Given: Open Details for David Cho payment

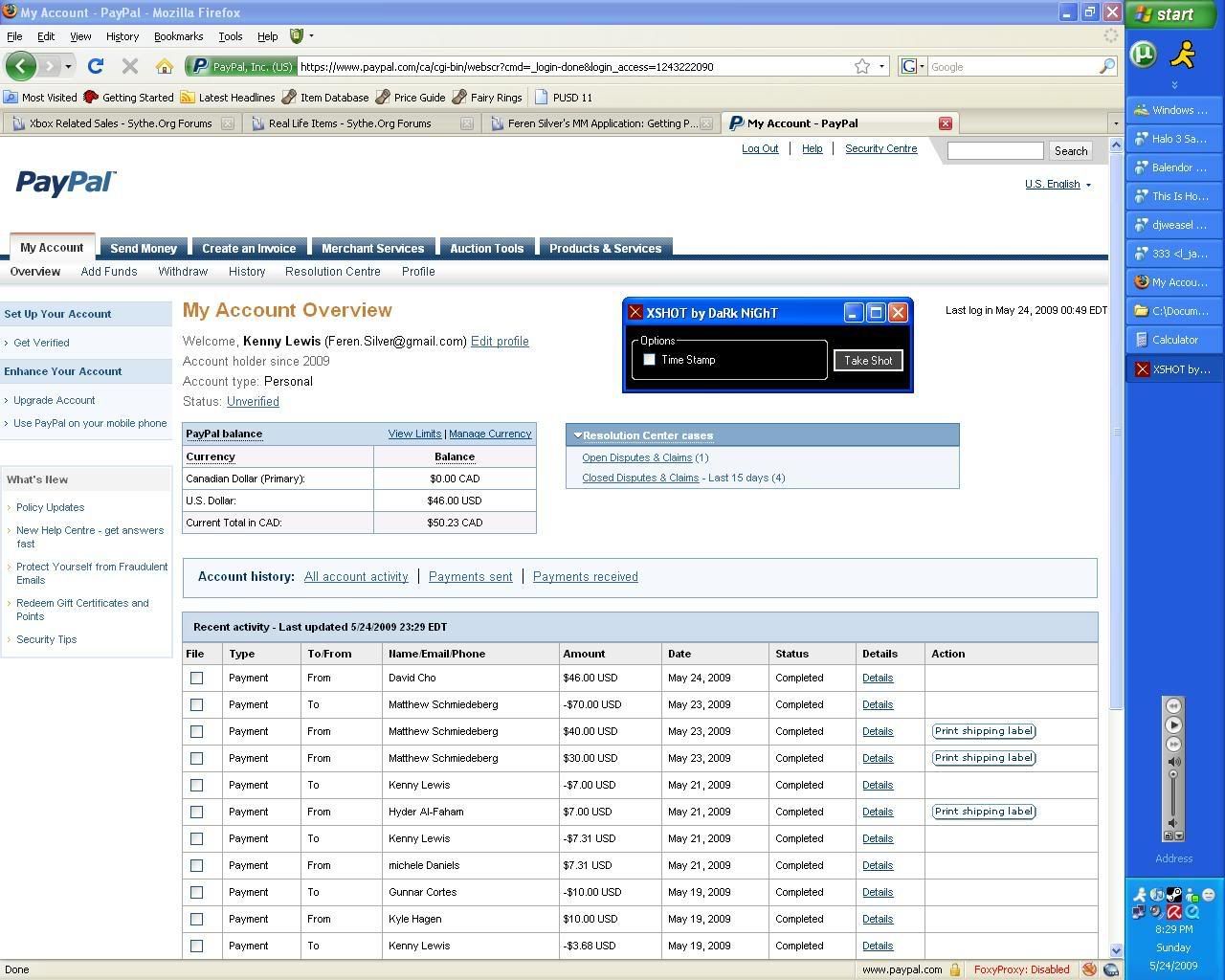Looking at the screenshot, I should [x=878, y=678].
